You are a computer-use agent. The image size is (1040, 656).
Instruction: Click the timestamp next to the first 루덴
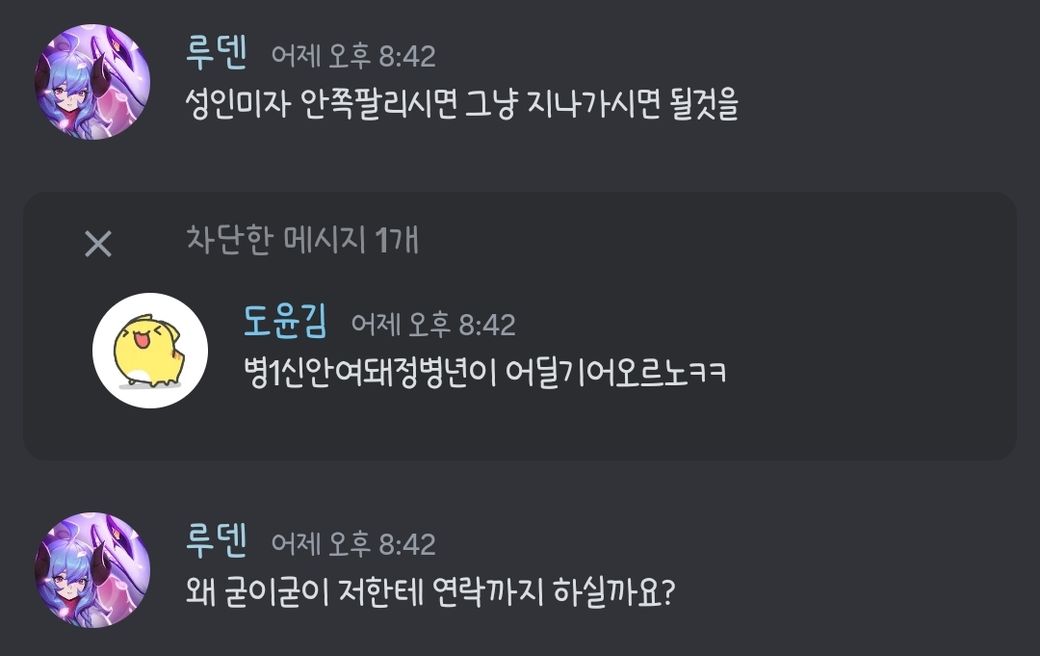click(x=354, y=56)
